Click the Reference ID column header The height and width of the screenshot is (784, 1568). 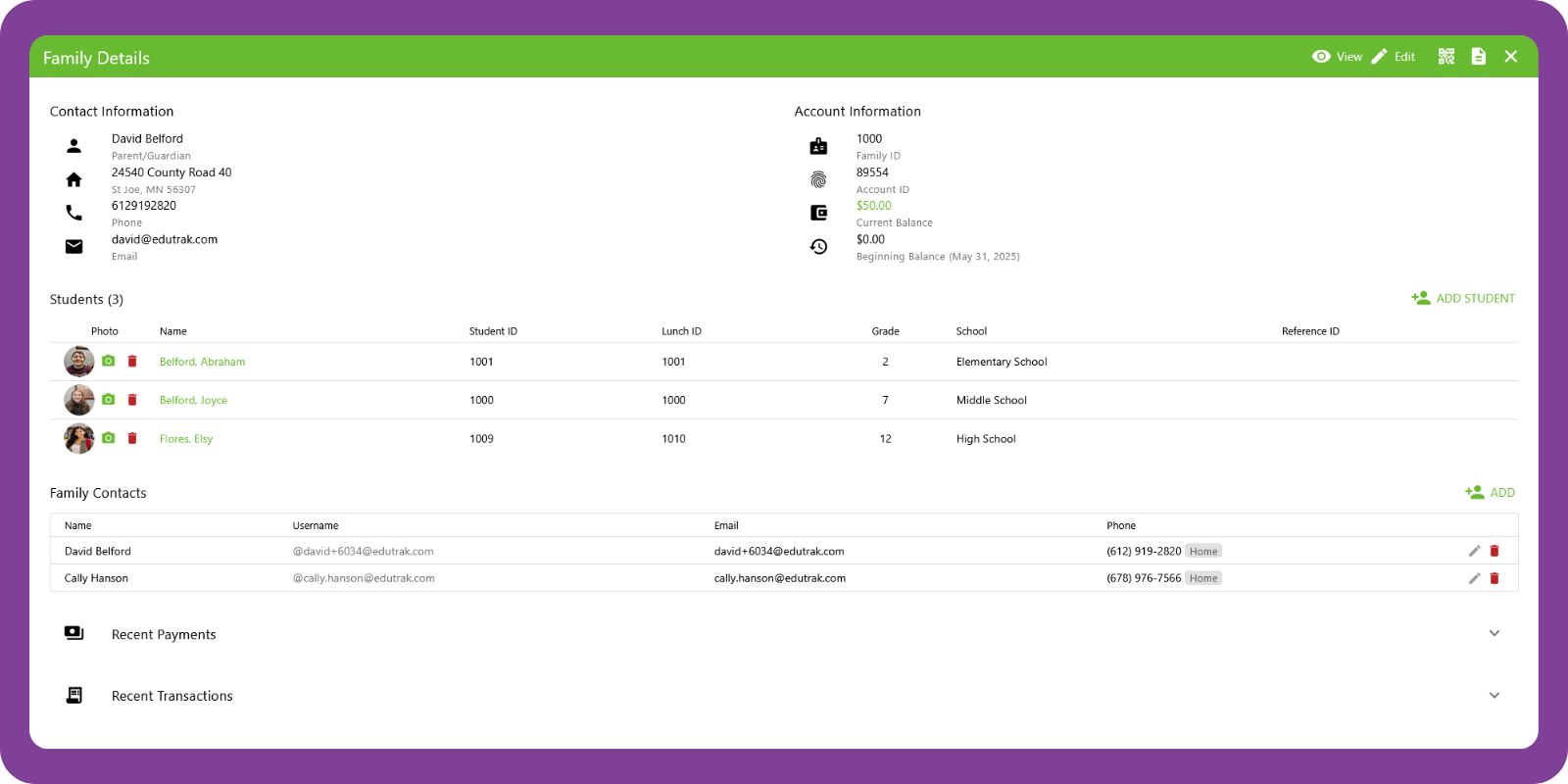point(1310,331)
